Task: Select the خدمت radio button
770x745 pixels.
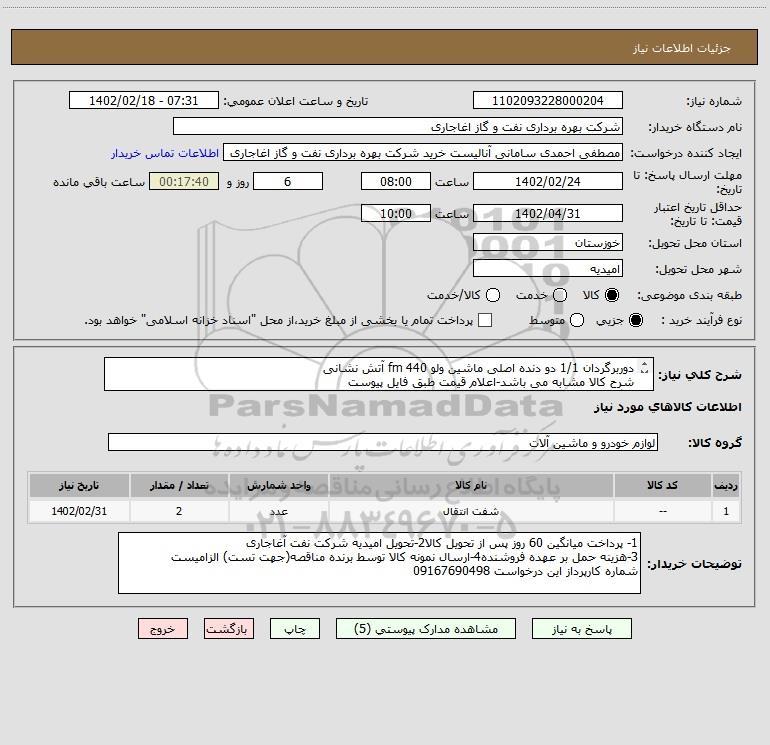Action: click(560, 295)
